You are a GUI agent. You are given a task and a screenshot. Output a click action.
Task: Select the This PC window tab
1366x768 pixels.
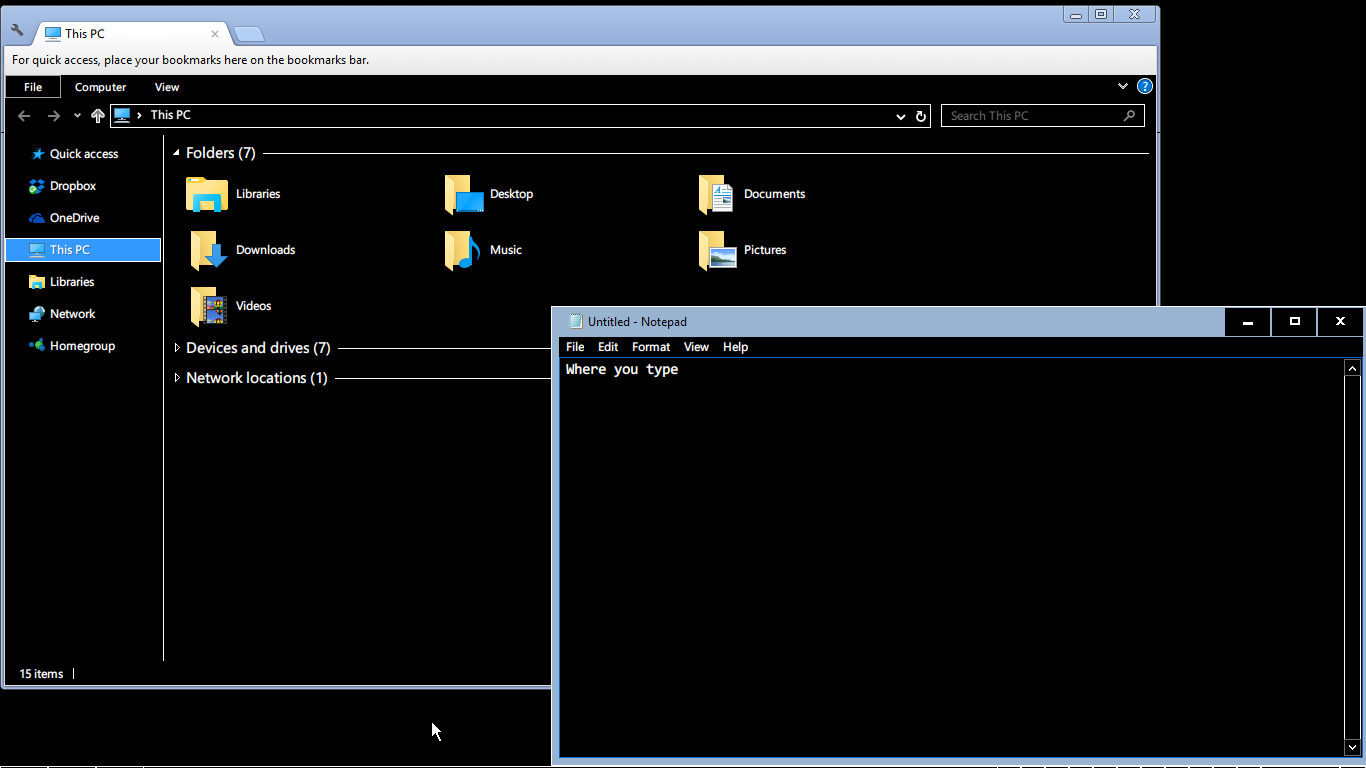tap(132, 34)
